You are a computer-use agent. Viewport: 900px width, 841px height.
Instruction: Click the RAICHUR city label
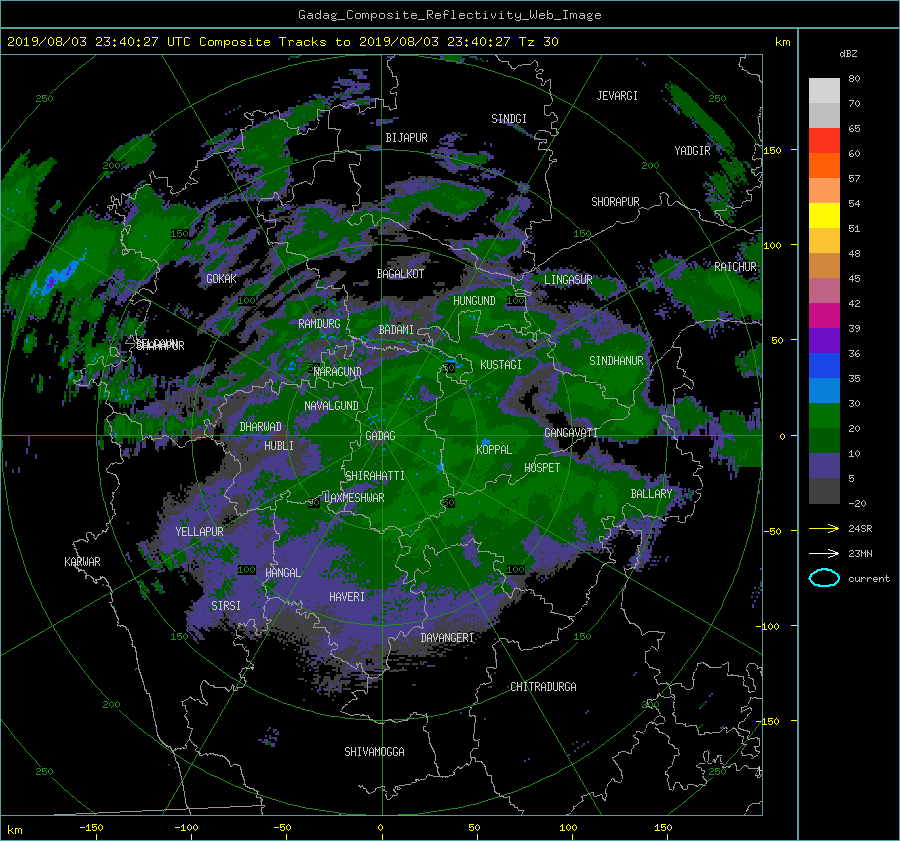[x=735, y=267]
